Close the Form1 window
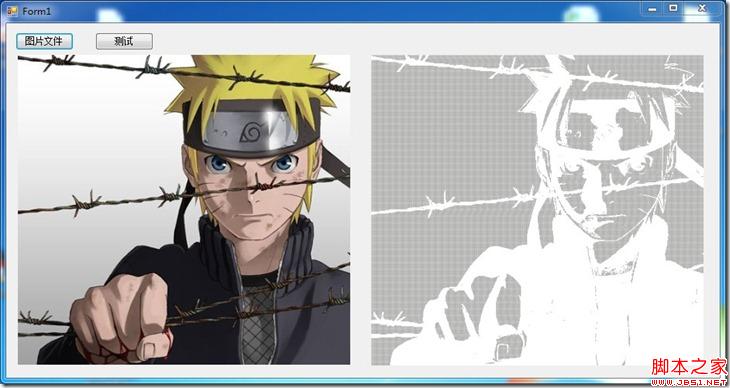The image size is (730, 388). tap(703, 8)
